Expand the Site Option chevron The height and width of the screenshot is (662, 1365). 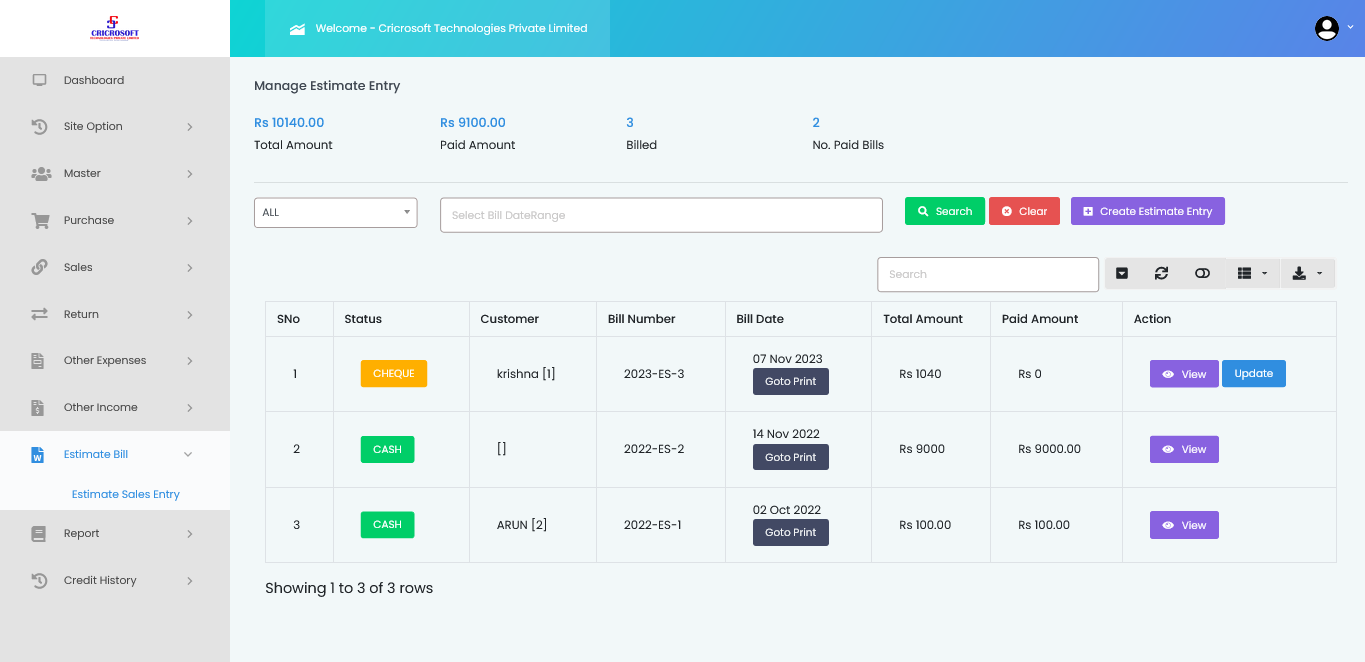[x=190, y=127]
